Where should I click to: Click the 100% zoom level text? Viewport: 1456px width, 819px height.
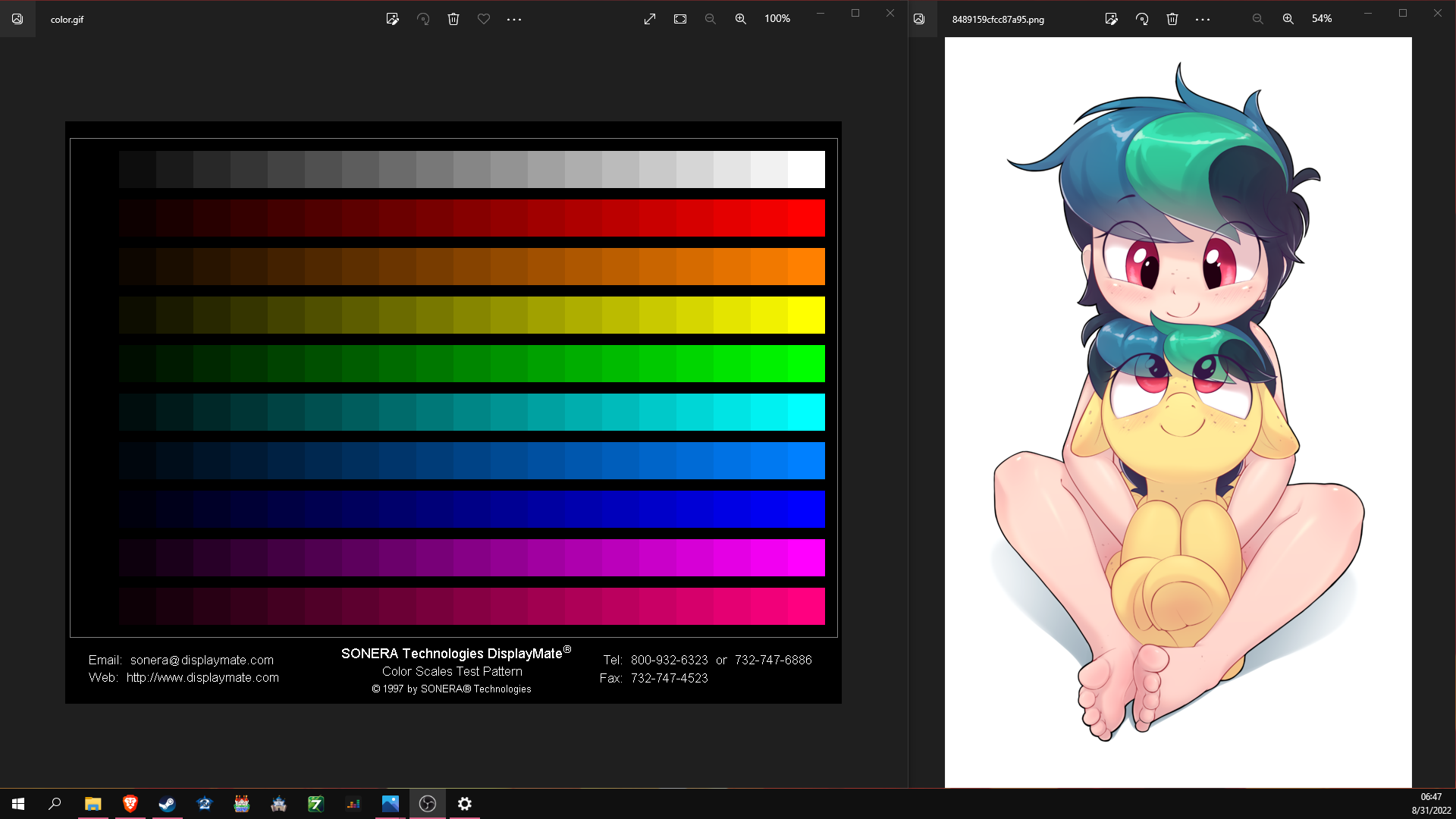[x=777, y=19]
